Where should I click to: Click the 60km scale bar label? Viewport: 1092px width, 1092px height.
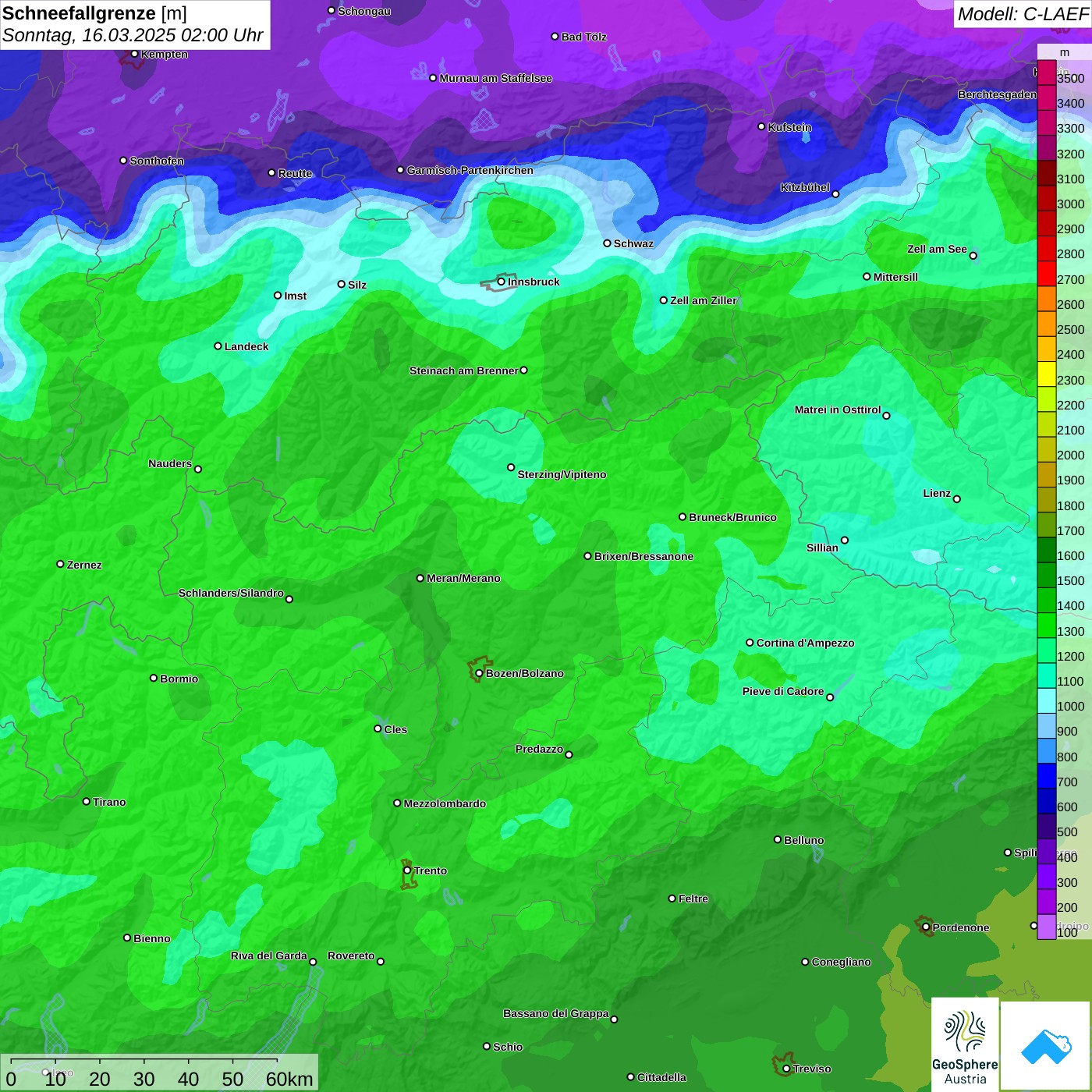coord(289,1080)
